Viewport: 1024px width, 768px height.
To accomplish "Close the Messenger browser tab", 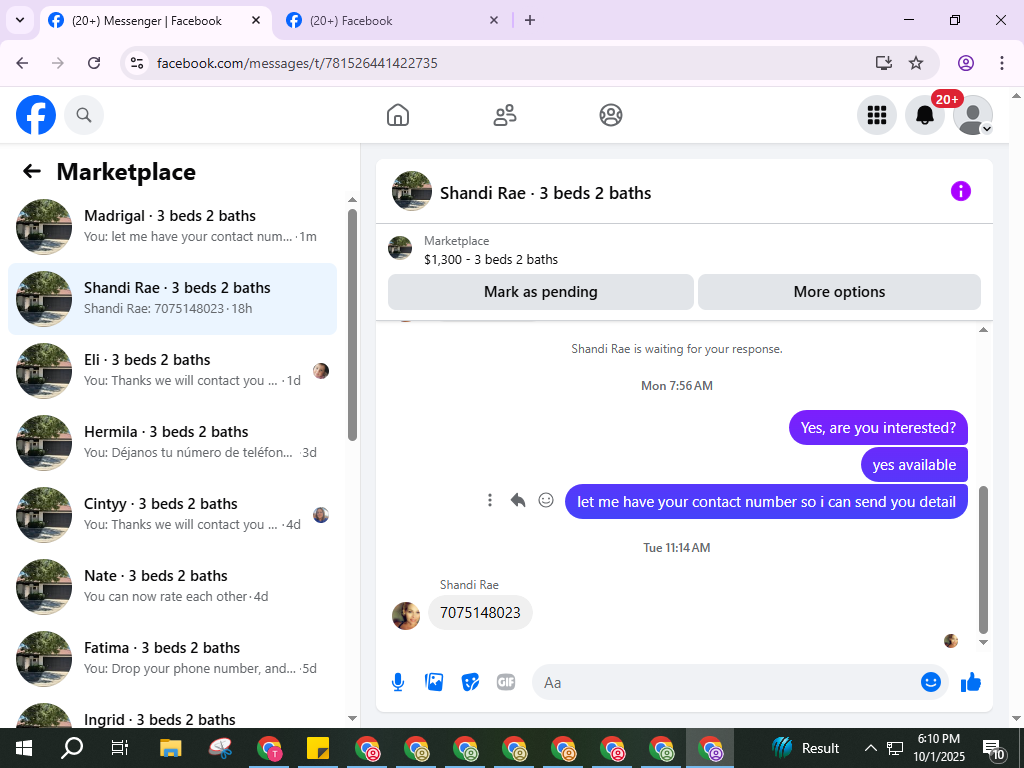I will click(x=256, y=20).
